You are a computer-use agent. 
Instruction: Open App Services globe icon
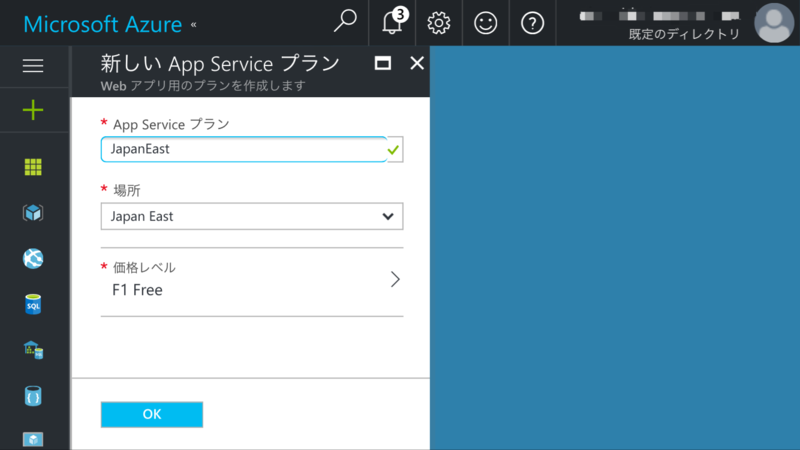click(x=33, y=259)
